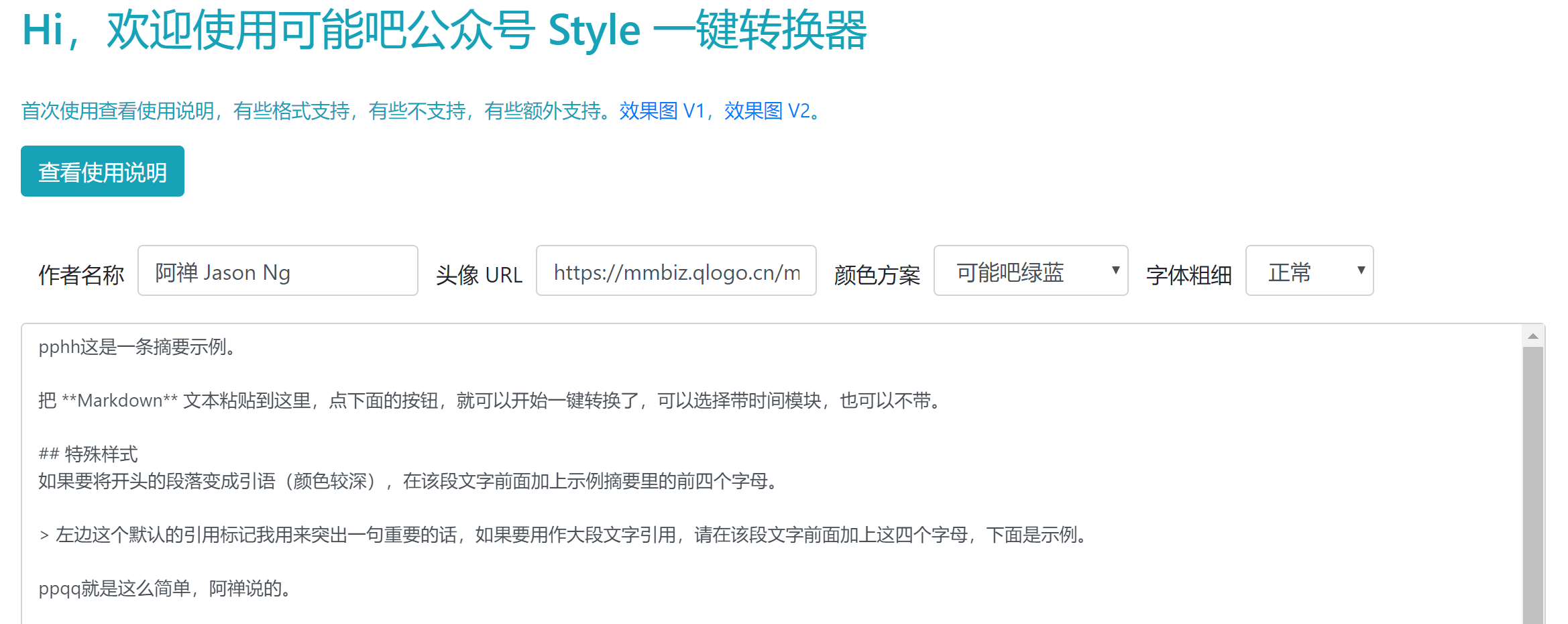Click the 字体粗细 label text
Image resolution: width=1568 pixels, height=624 pixels.
click(1188, 275)
